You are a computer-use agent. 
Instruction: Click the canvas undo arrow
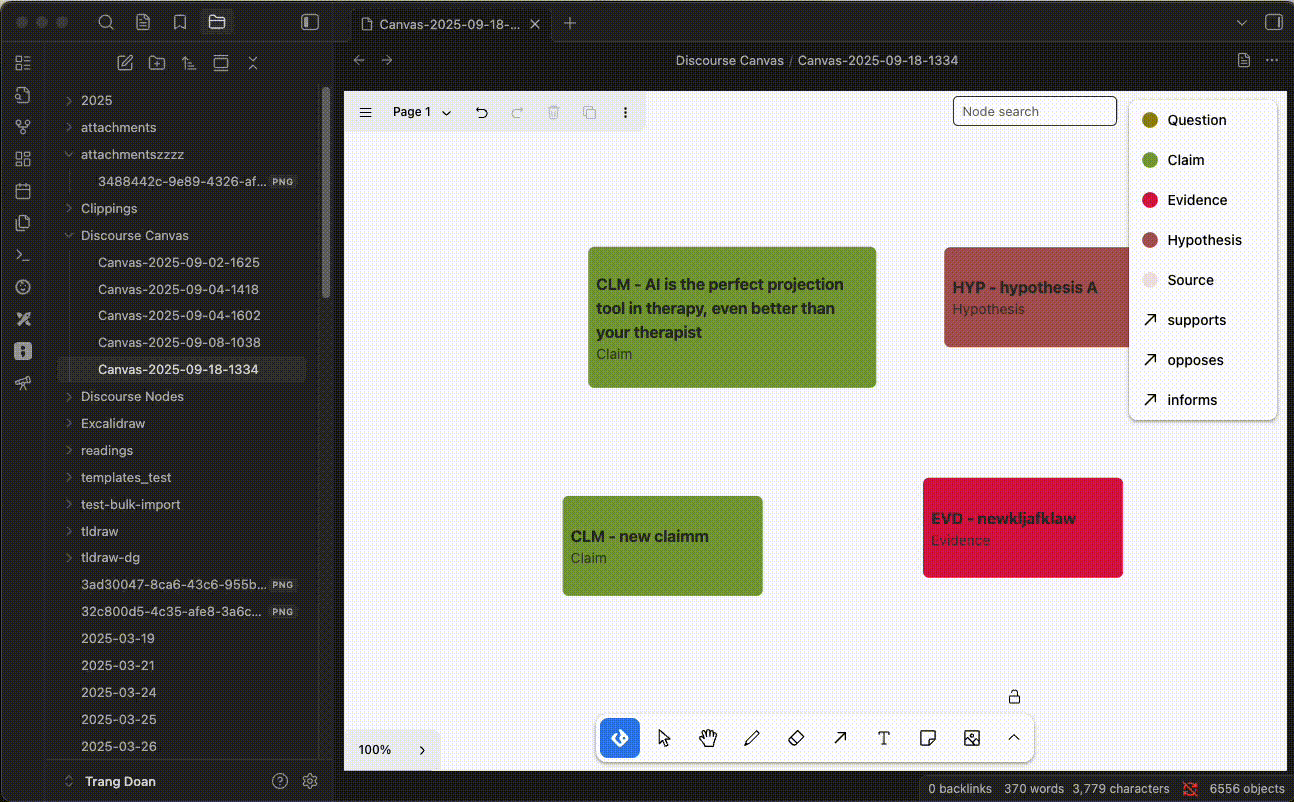482,113
